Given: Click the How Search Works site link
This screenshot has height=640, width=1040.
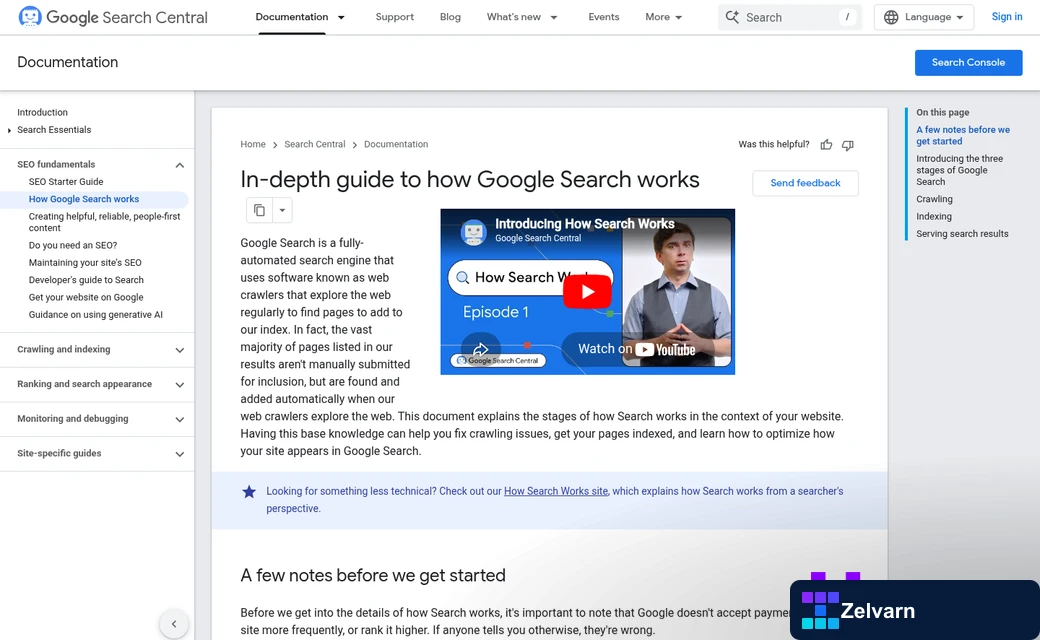Looking at the screenshot, I should pyautogui.click(x=556, y=491).
